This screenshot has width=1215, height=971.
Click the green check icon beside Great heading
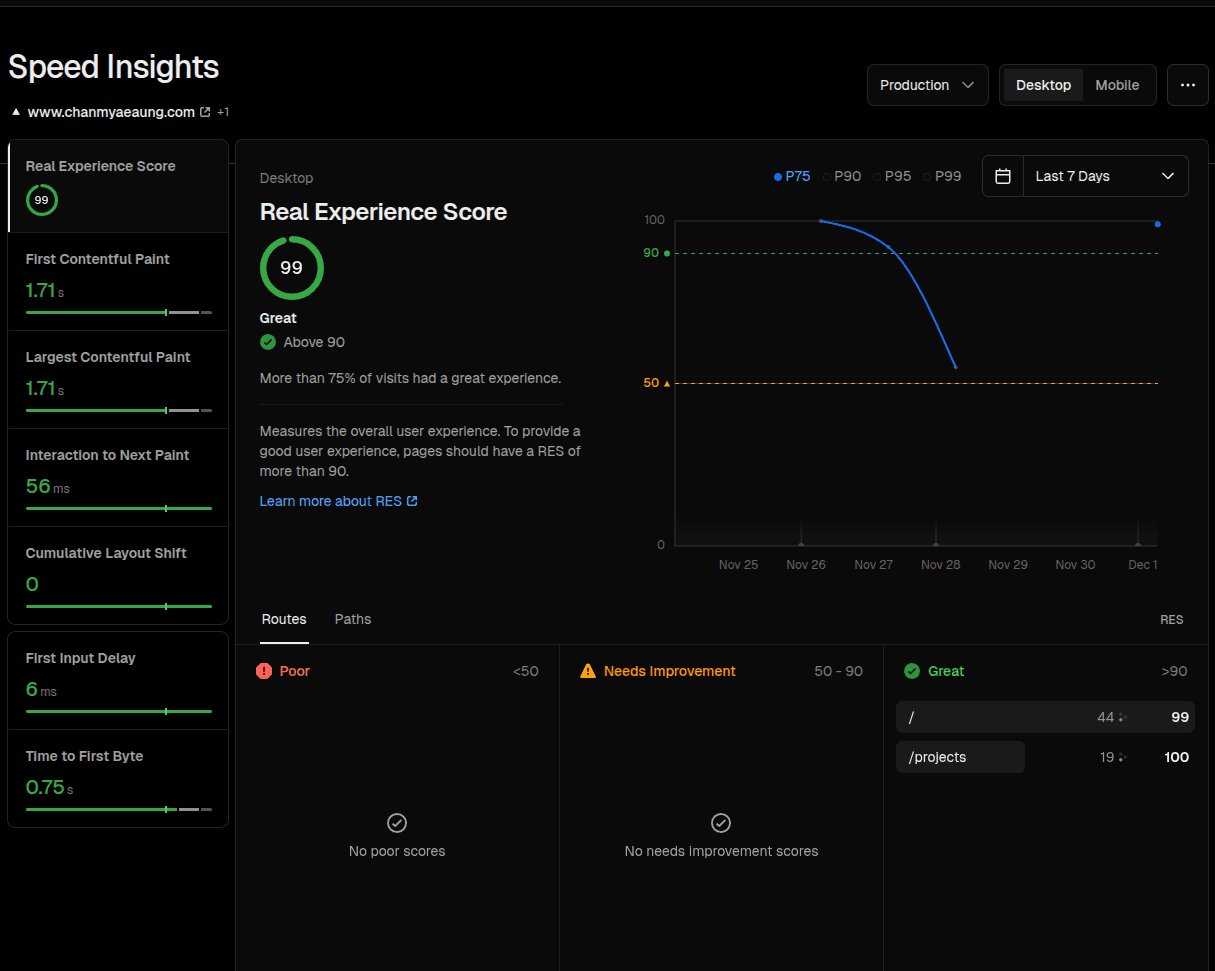coord(913,671)
